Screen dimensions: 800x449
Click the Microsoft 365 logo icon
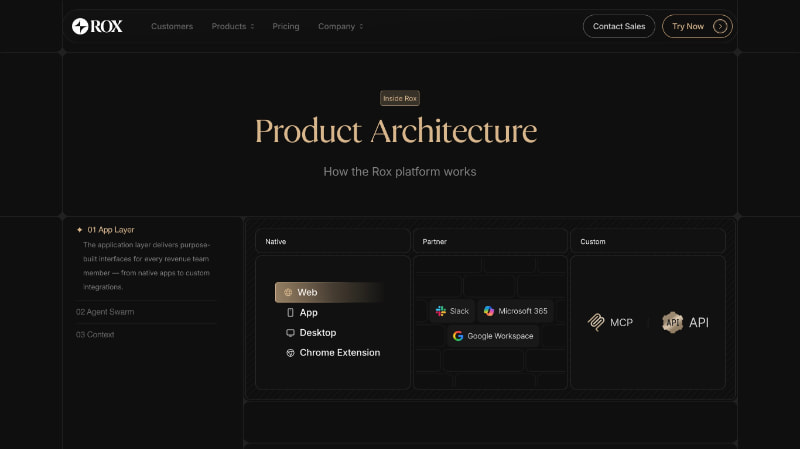pos(489,311)
